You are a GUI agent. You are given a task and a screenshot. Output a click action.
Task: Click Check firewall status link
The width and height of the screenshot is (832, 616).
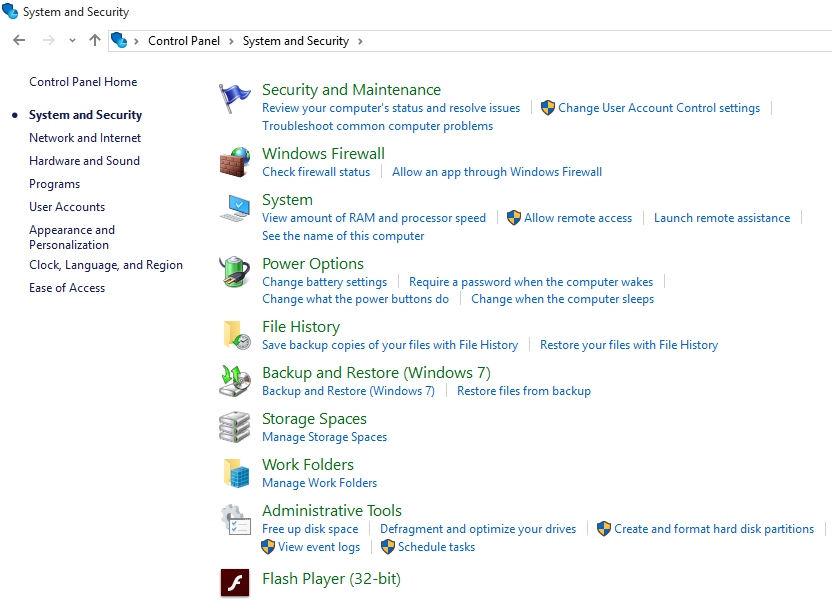coord(316,172)
